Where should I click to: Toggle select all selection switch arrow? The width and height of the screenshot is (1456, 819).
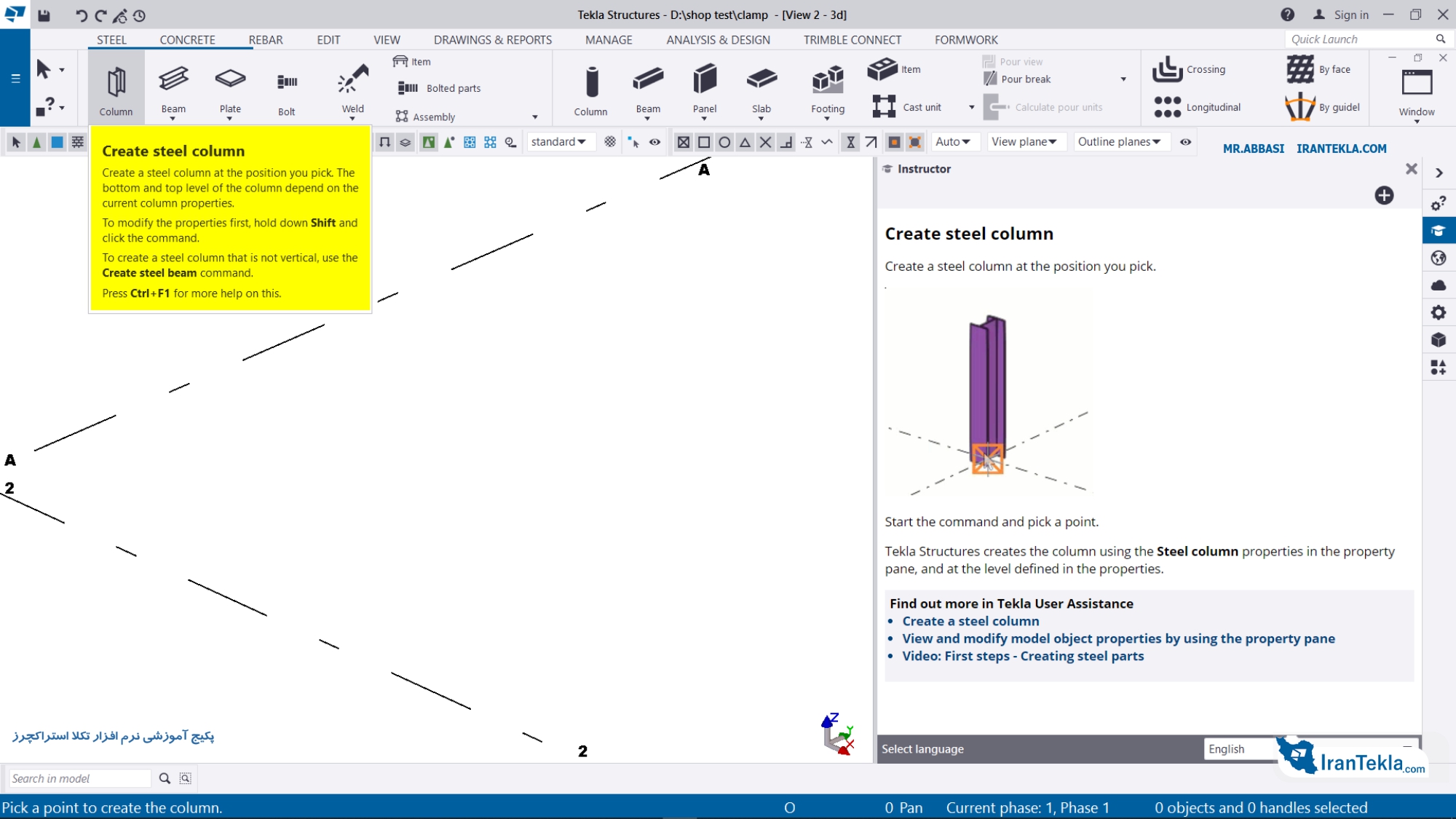[x=16, y=142]
